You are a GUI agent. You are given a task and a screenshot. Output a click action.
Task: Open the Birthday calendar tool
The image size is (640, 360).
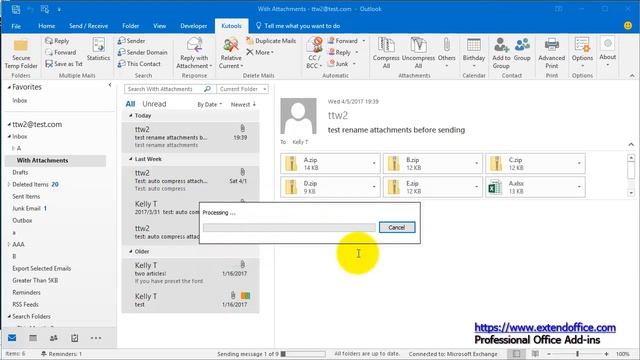(x=473, y=53)
